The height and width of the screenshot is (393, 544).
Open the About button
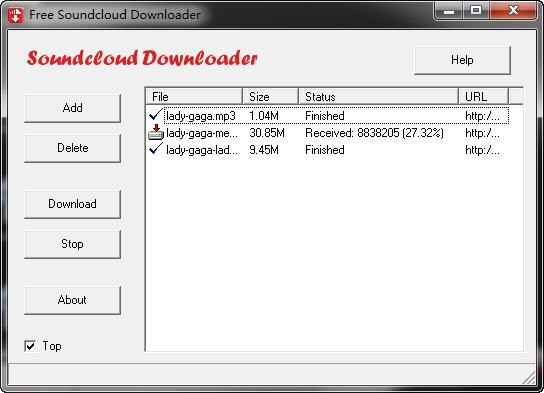(x=73, y=300)
